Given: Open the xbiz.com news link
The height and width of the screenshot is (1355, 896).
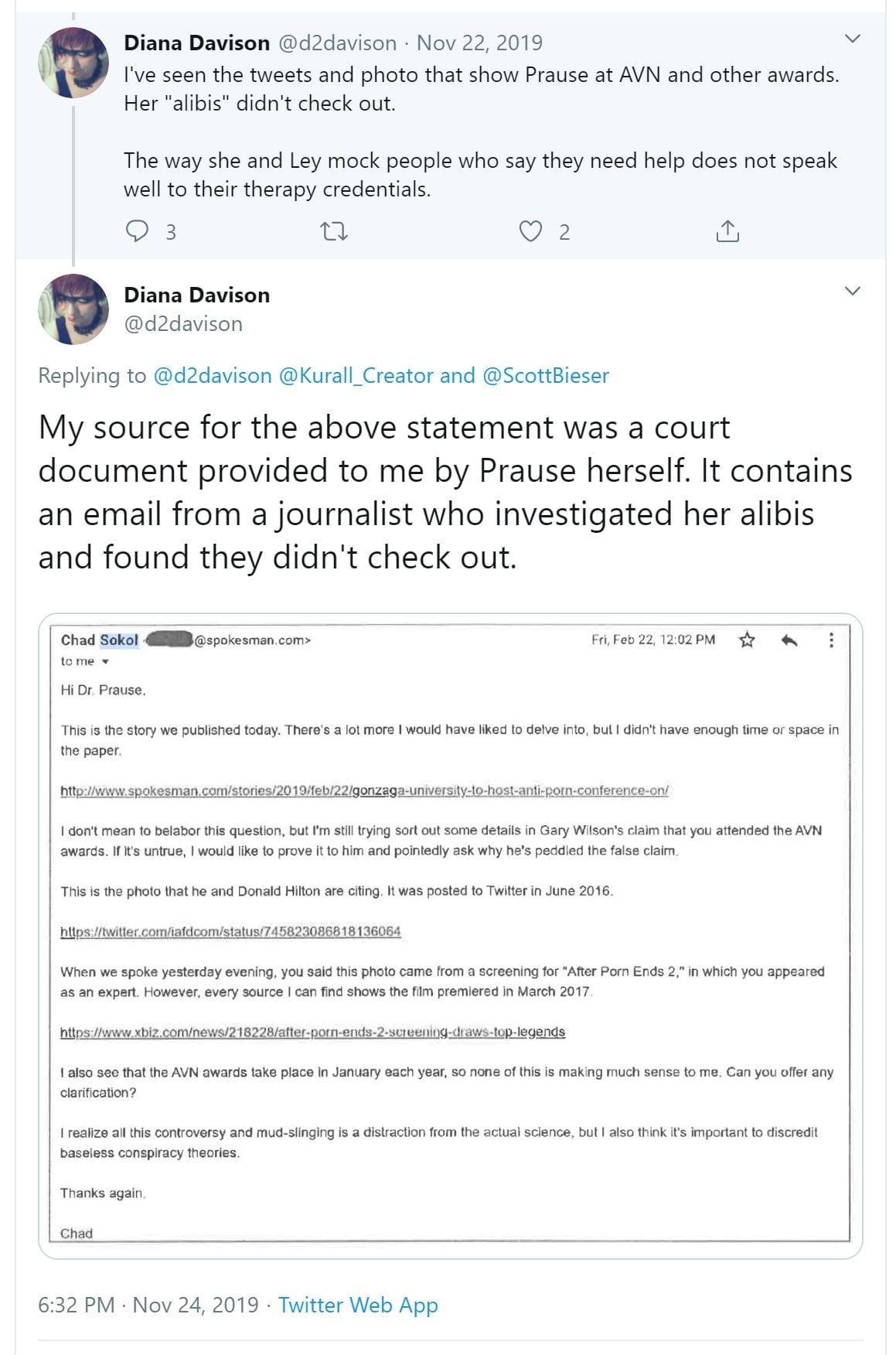Looking at the screenshot, I should pyautogui.click(x=312, y=1032).
